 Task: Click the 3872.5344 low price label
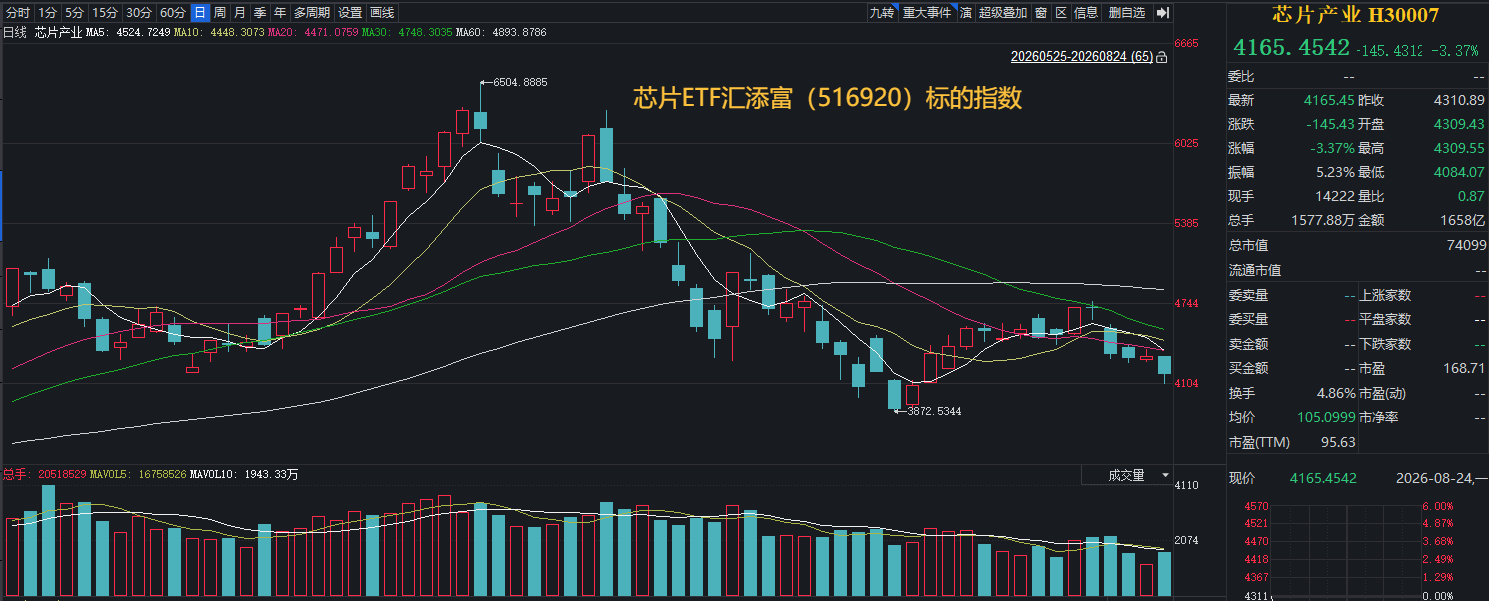pos(933,411)
